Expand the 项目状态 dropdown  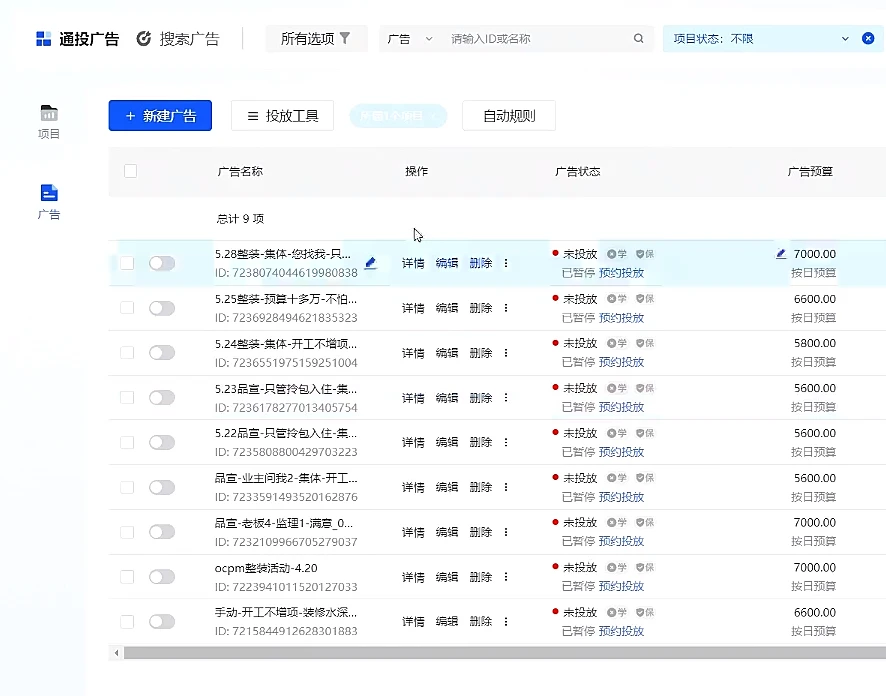coord(844,39)
